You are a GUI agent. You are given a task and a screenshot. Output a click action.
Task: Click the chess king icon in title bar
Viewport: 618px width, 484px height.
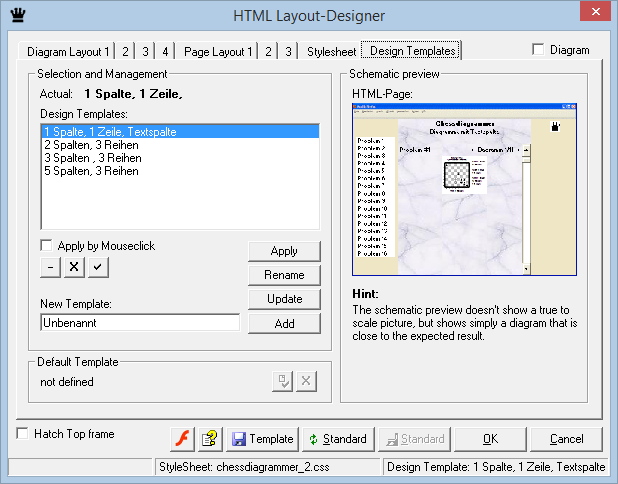[x=16, y=14]
